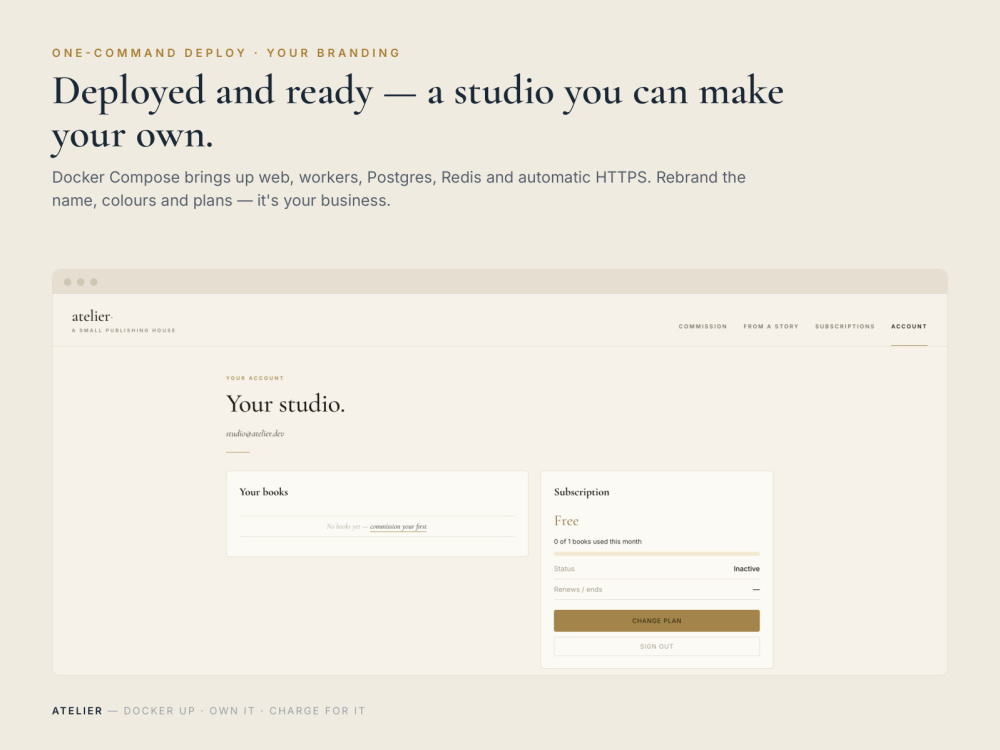Click the atelier logo
The height and width of the screenshot is (750, 1000).
pos(92,316)
